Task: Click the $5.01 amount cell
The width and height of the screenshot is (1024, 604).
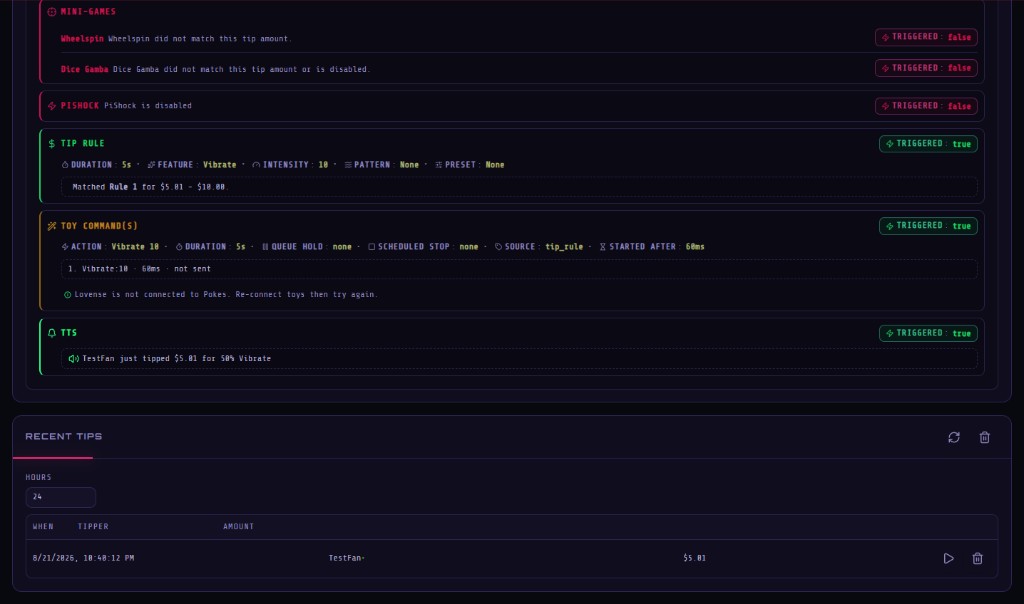Action: [694, 558]
